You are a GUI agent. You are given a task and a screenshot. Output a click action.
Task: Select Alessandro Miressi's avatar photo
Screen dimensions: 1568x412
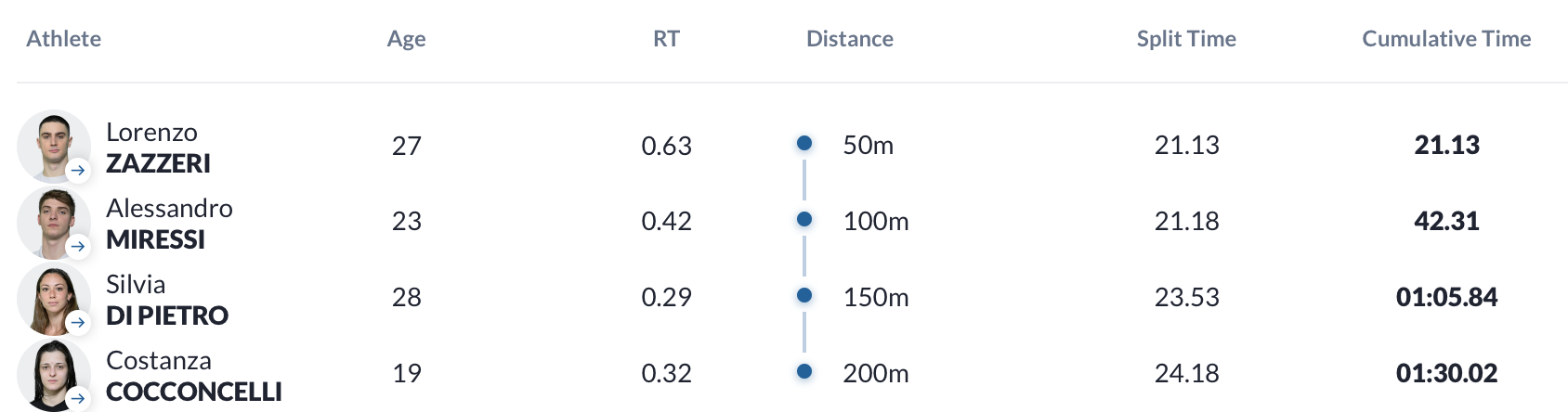pyautogui.click(x=54, y=223)
